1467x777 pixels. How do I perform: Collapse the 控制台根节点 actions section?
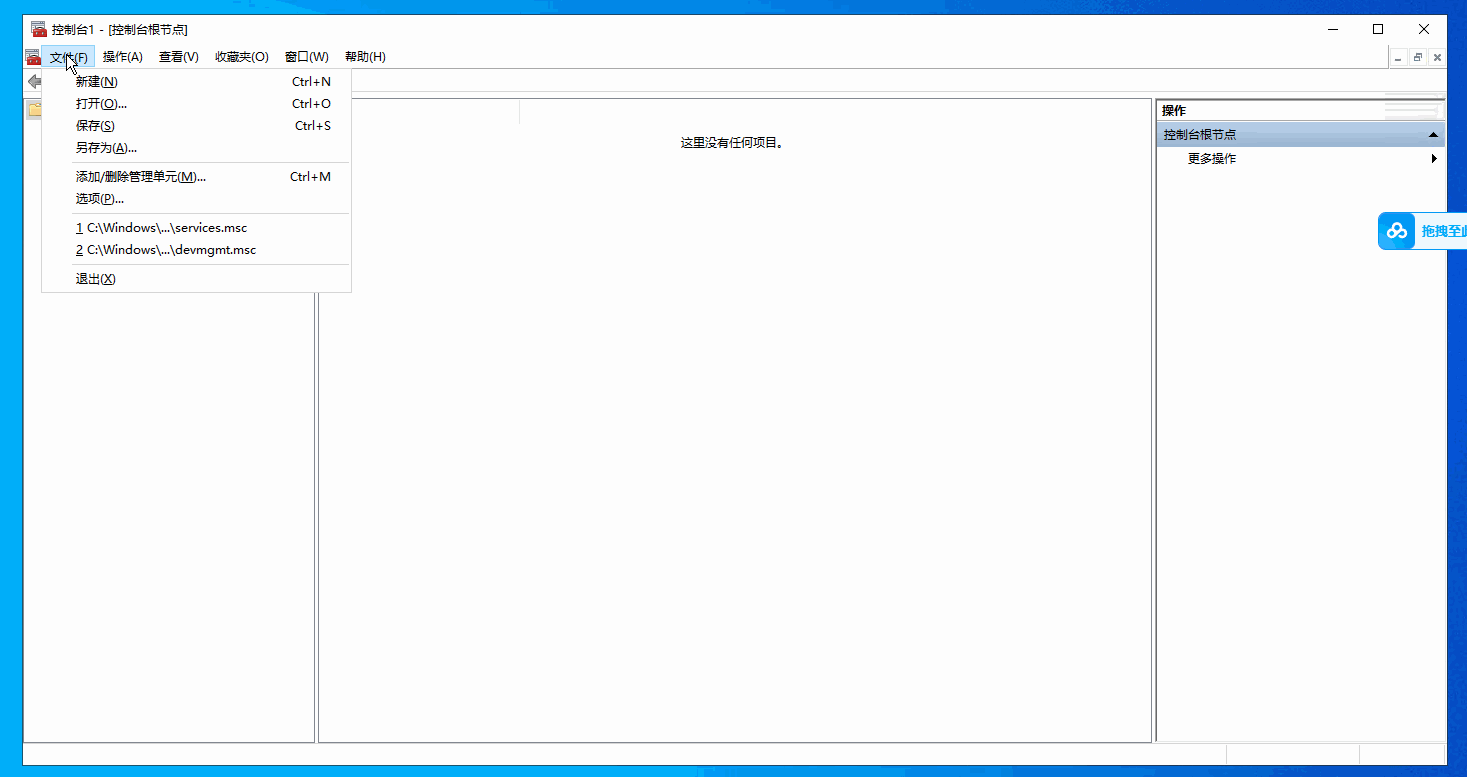coord(1433,134)
